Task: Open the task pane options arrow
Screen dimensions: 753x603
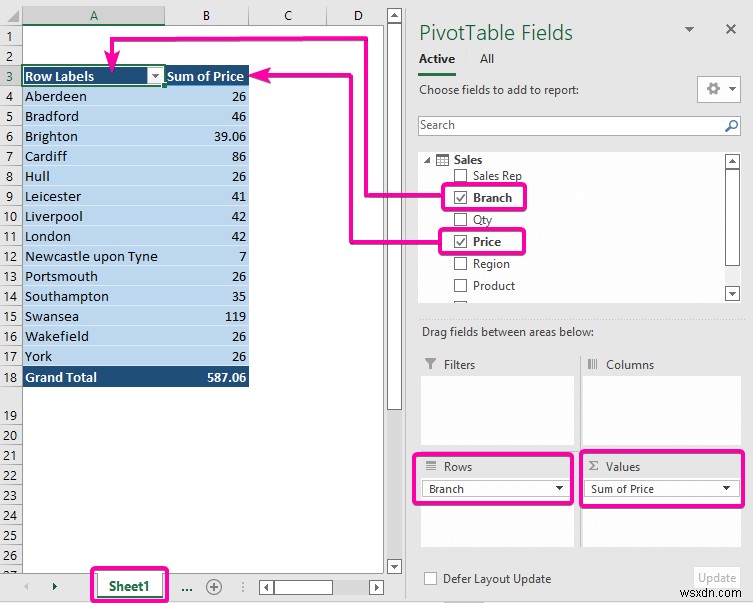Action: click(x=689, y=30)
